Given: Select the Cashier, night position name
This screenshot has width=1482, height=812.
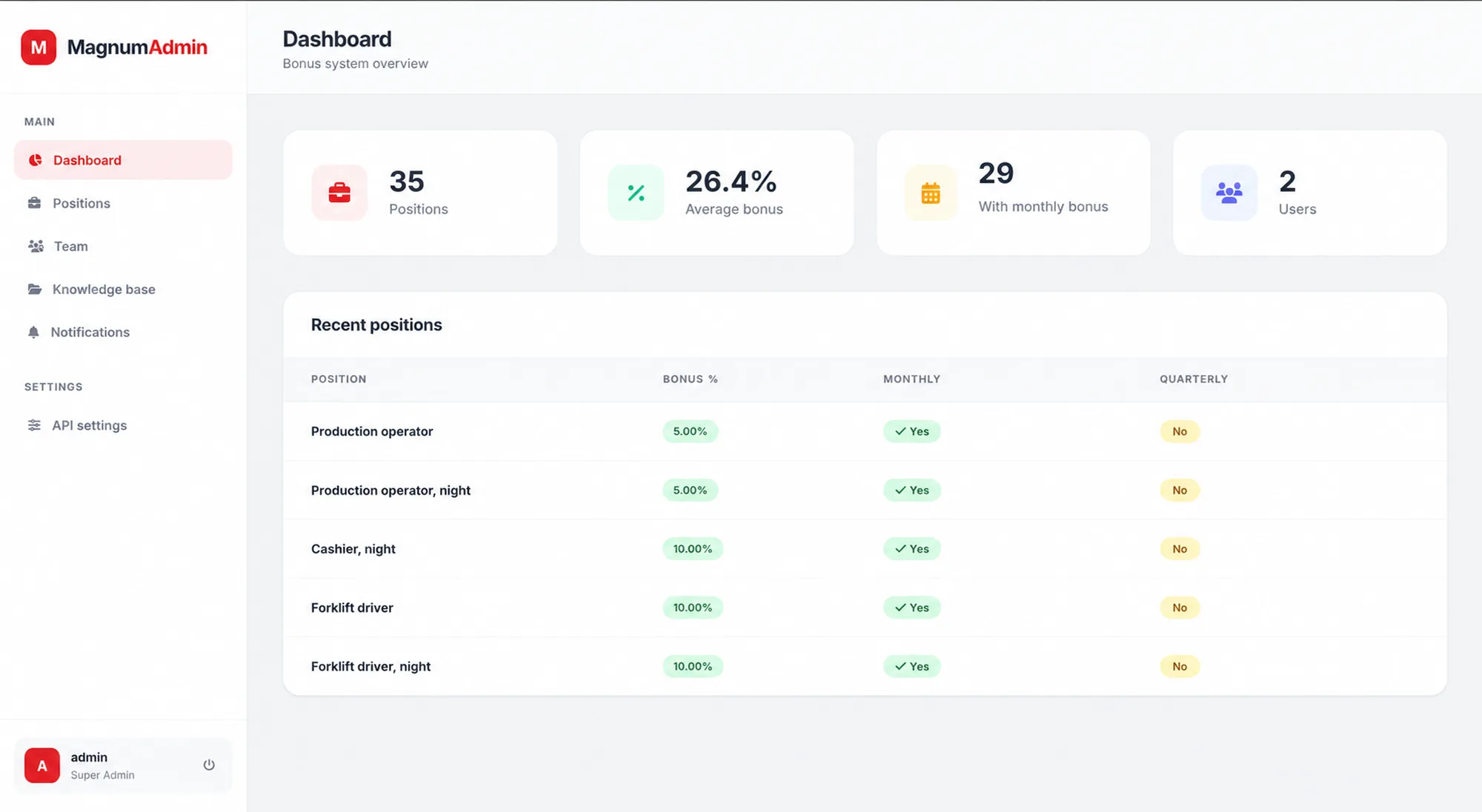Looking at the screenshot, I should coord(353,549).
